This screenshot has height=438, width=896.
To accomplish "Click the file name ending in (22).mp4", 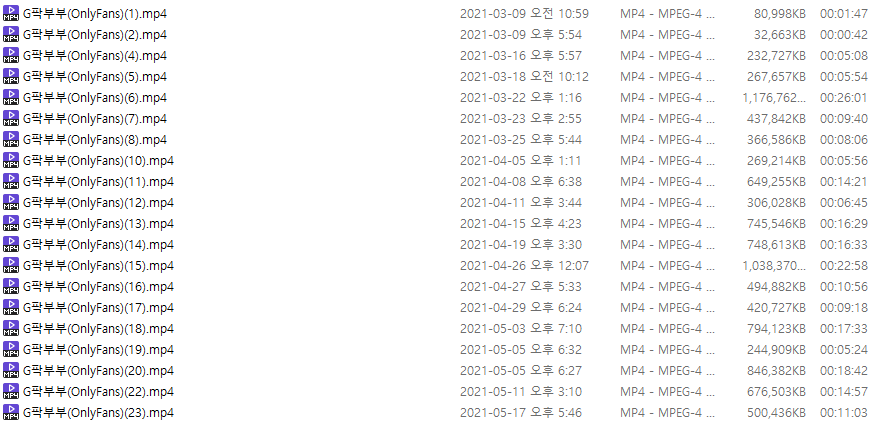I will (x=98, y=391).
